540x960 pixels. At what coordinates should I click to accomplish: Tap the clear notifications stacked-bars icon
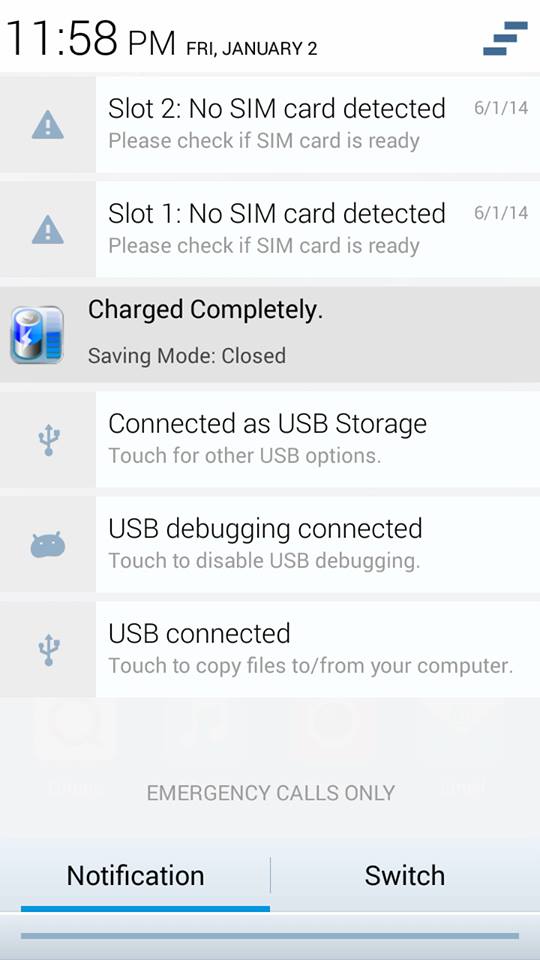pyautogui.click(x=505, y=38)
